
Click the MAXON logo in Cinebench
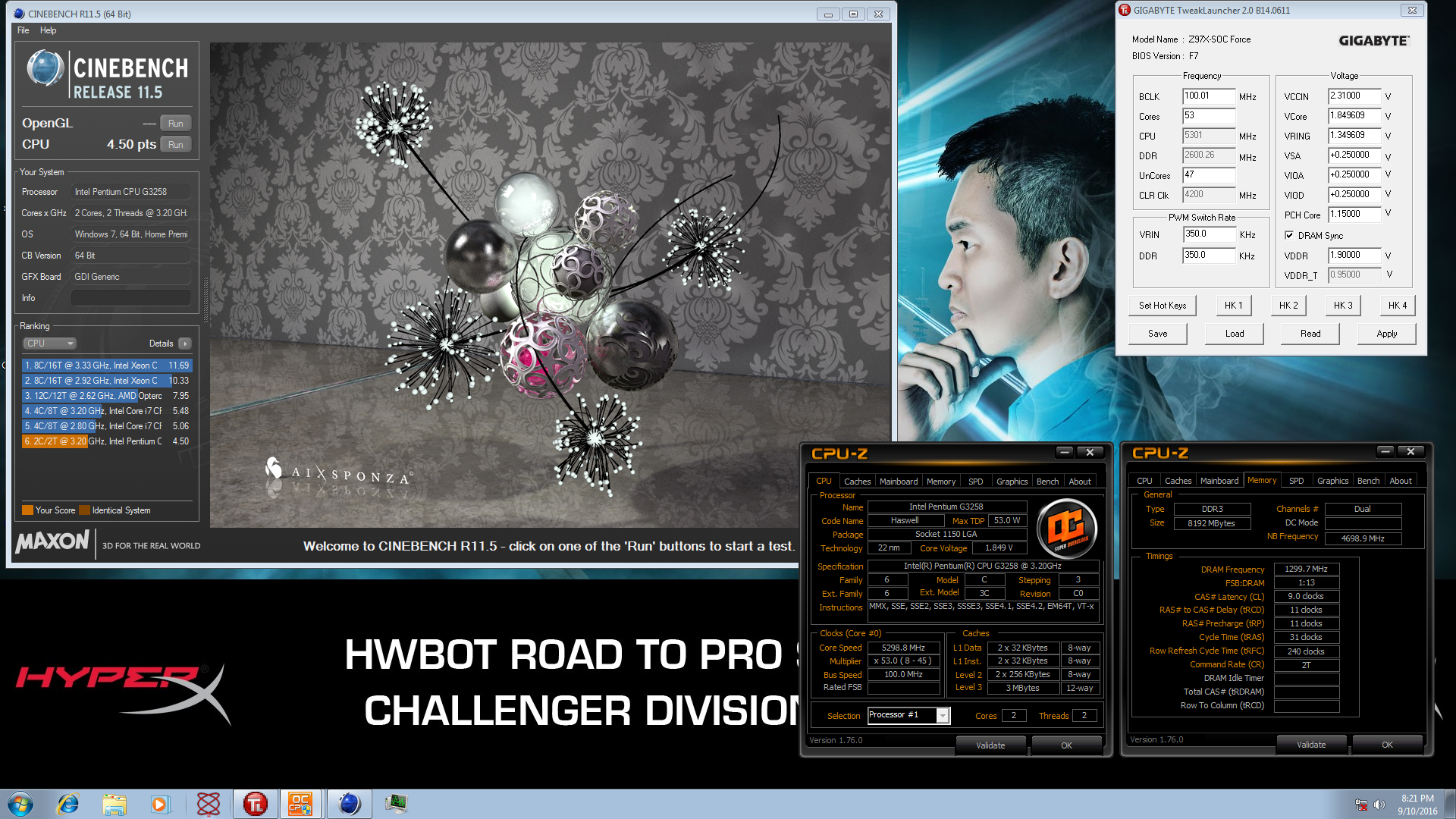coord(52,541)
